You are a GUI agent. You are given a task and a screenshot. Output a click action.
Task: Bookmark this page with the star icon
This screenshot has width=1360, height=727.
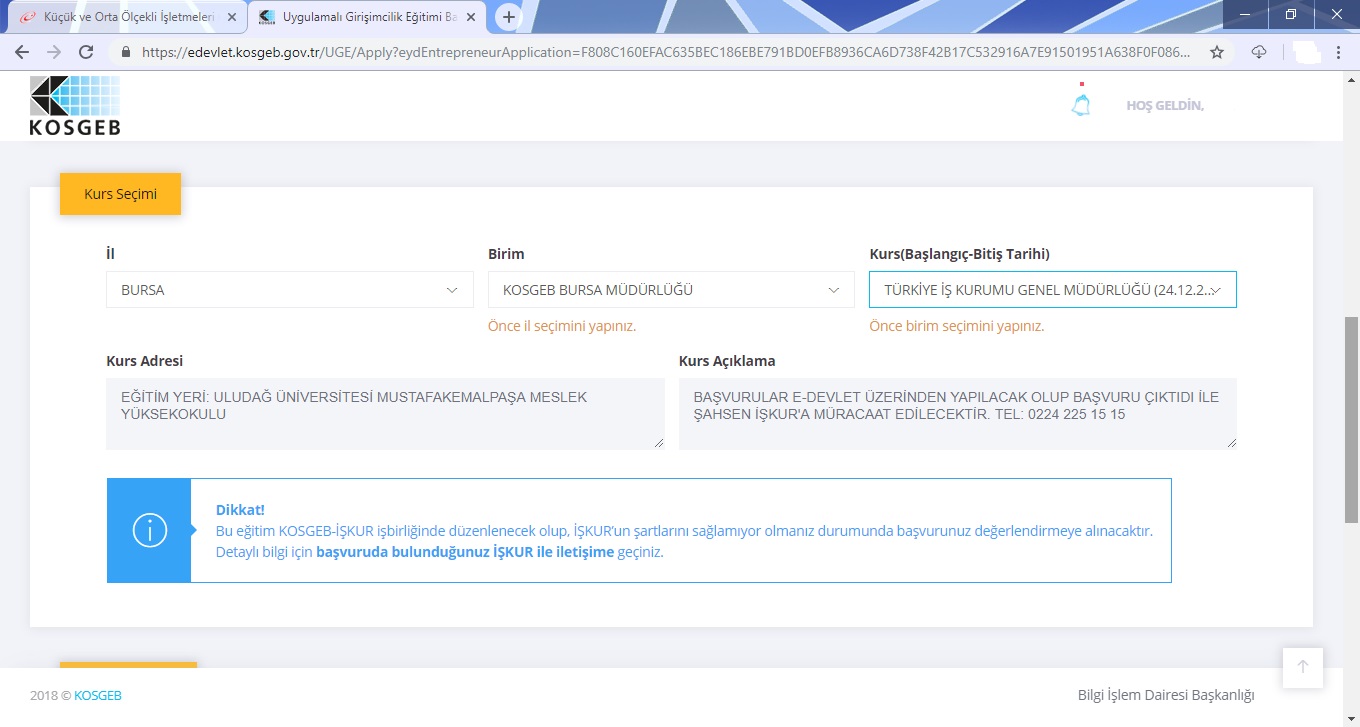1217,52
